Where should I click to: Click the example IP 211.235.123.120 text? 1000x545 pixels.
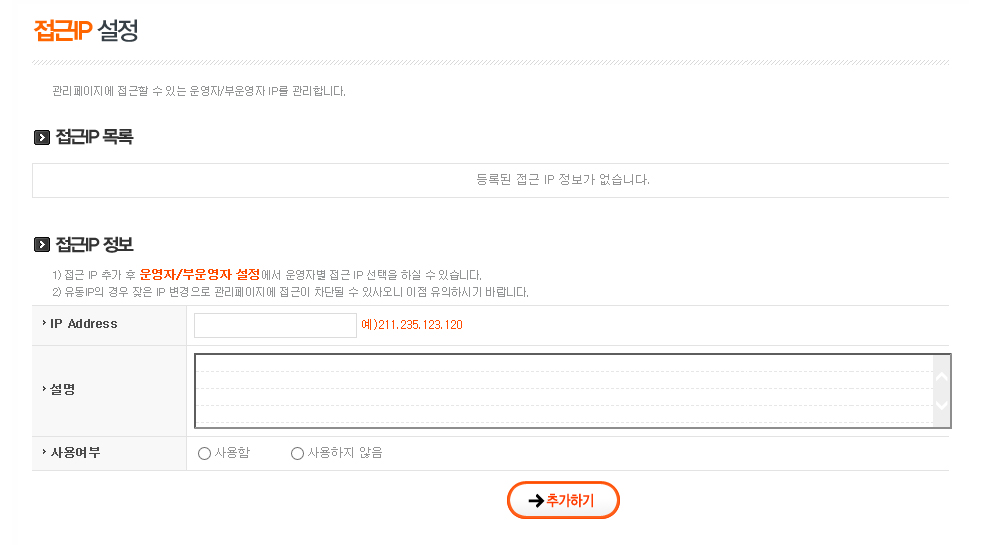tap(412, 325)
